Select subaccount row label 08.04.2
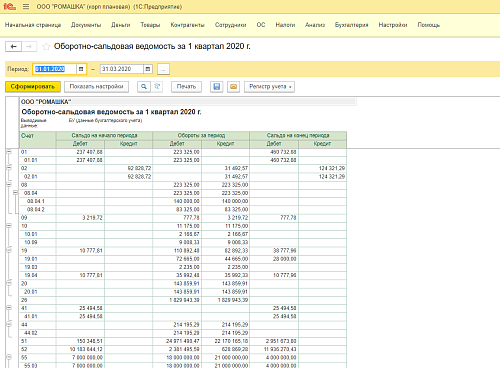 (x=35, y=209)
